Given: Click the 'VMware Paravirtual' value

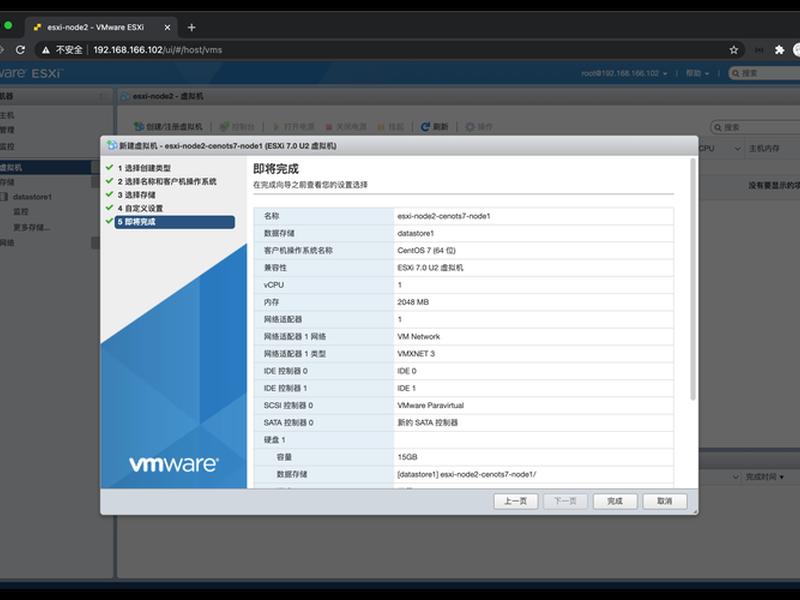Looking at the screenshot, I should [x=431, y=406].
